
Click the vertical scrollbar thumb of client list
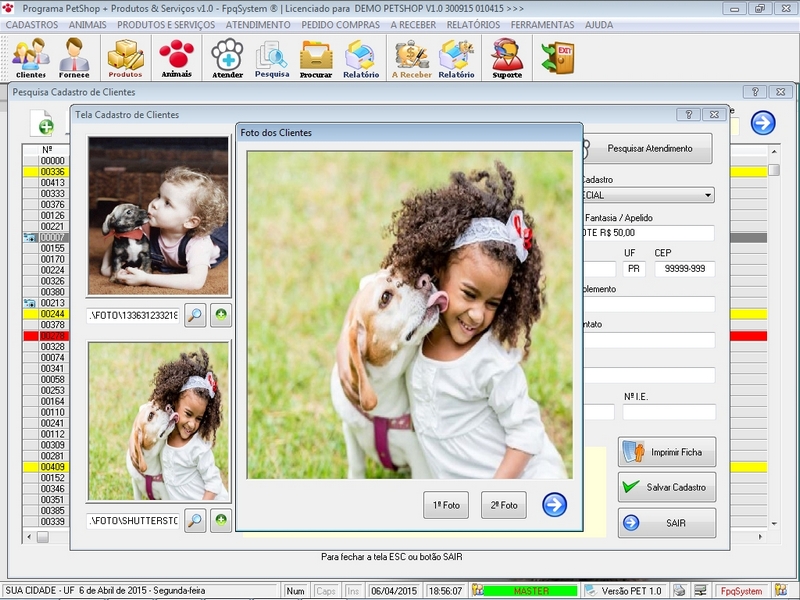[x=774, y=169]
